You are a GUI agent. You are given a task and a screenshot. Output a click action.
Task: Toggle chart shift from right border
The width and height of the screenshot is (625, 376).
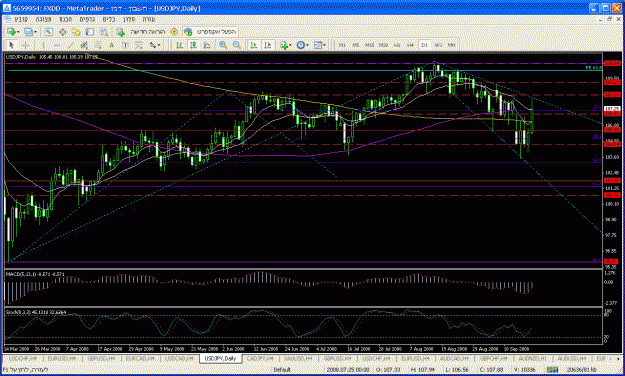(267, 45)
